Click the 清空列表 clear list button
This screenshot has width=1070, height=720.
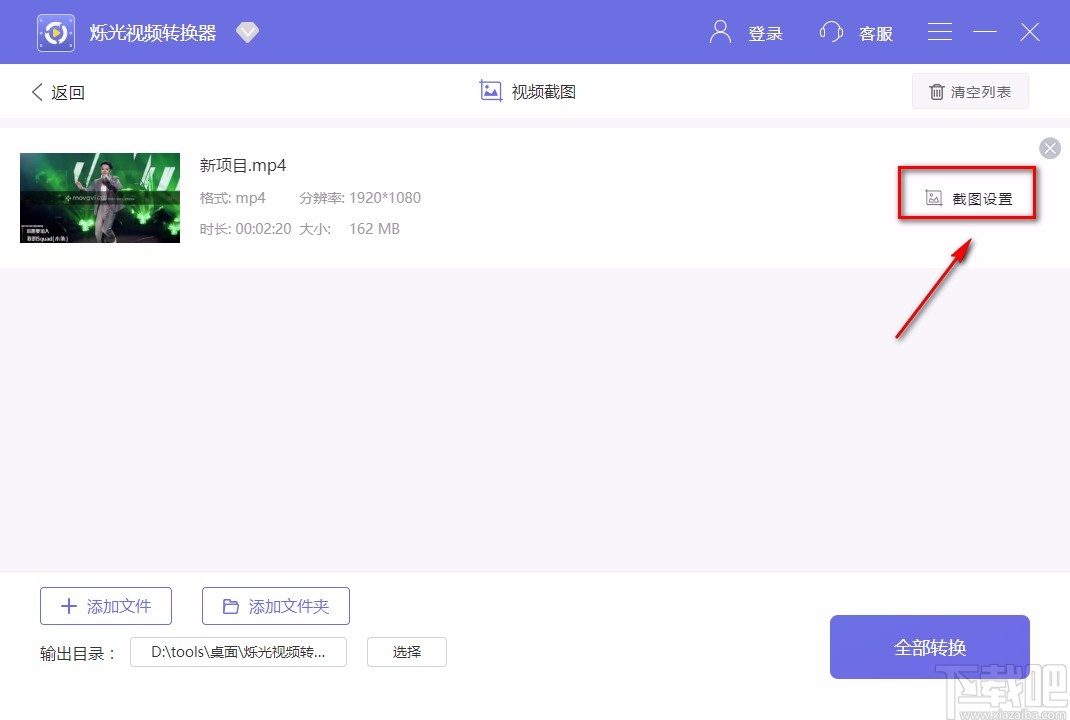point(970,91)
